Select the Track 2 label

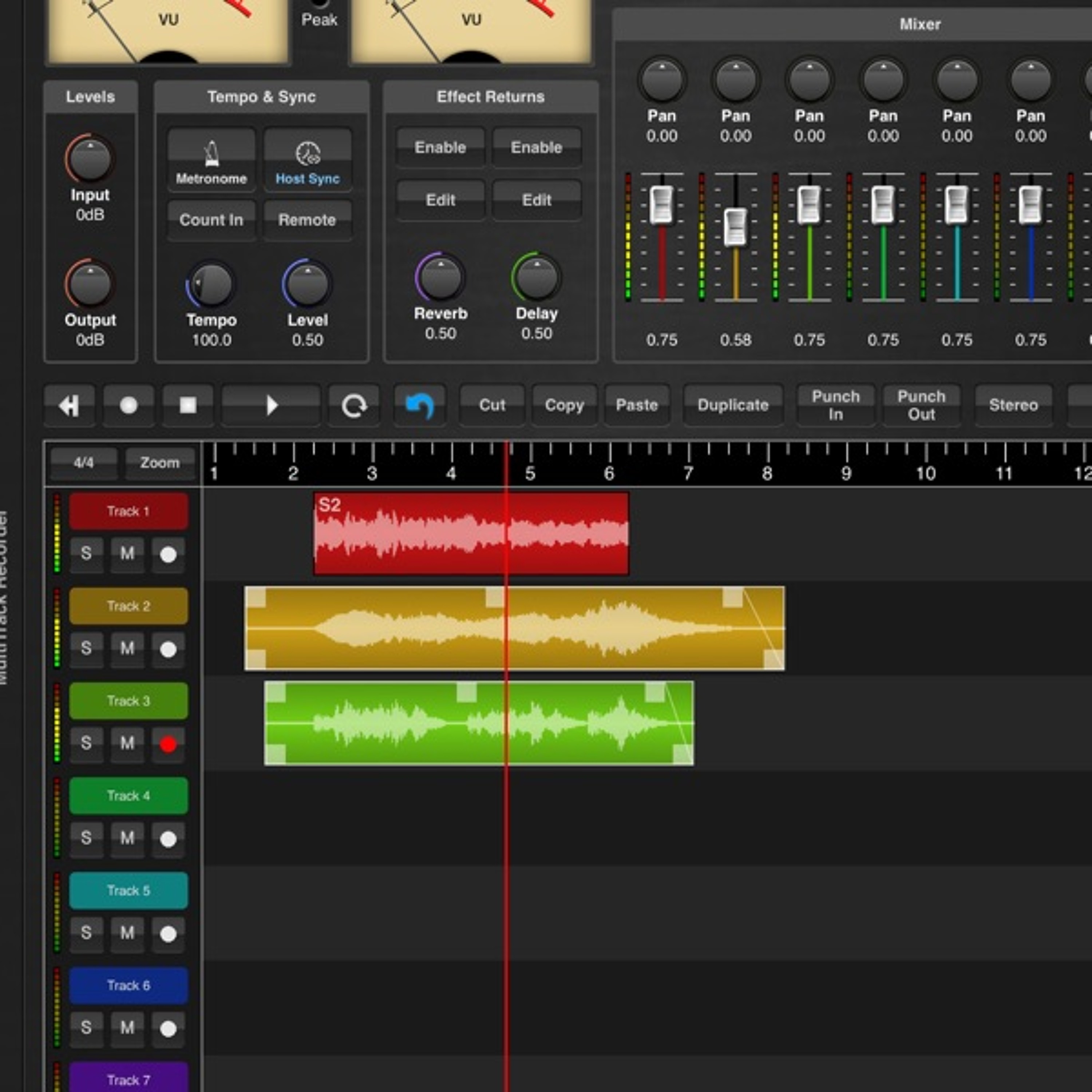click(128, 606)
